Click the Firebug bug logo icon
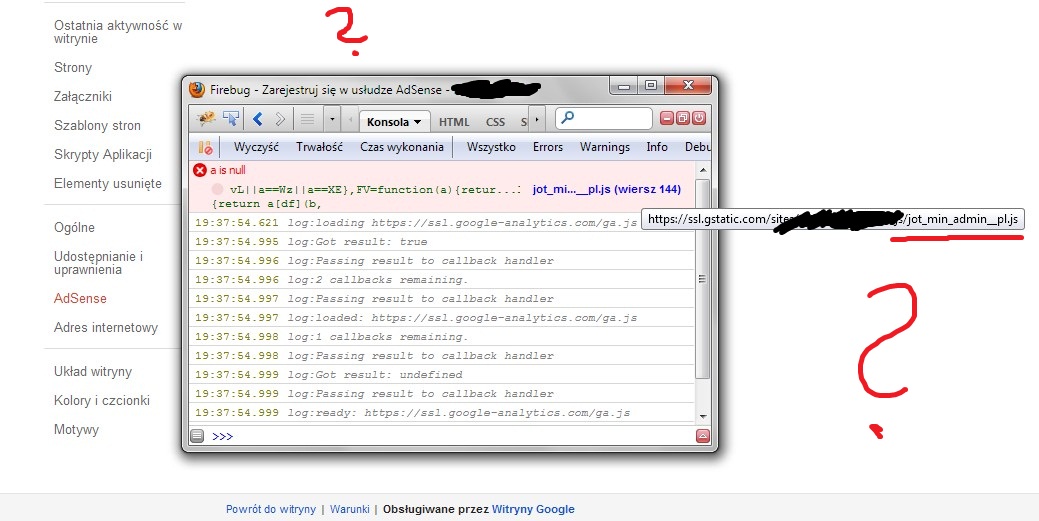1039x521 pixels. [x=205, y=119]
